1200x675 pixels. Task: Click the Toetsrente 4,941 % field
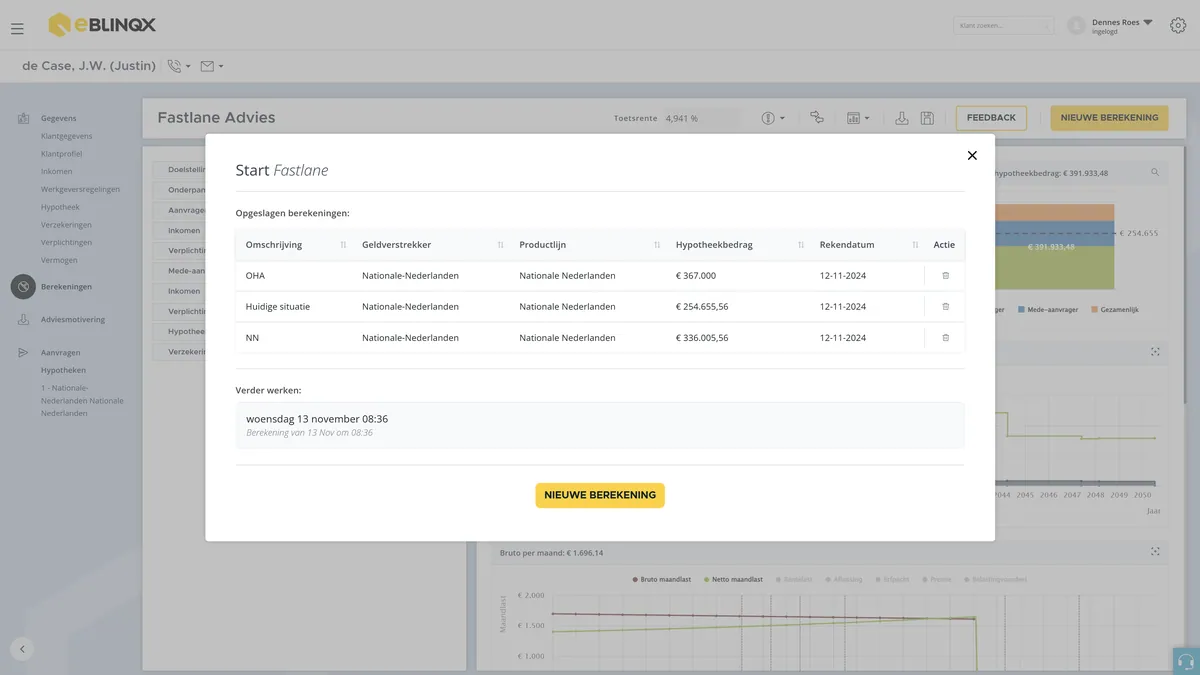point(701,118)
